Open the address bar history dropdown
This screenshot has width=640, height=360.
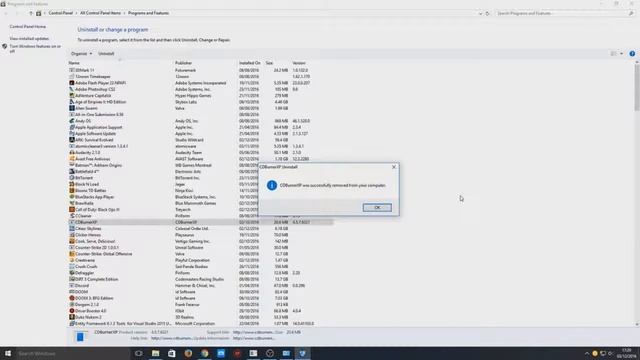[480, 13]
